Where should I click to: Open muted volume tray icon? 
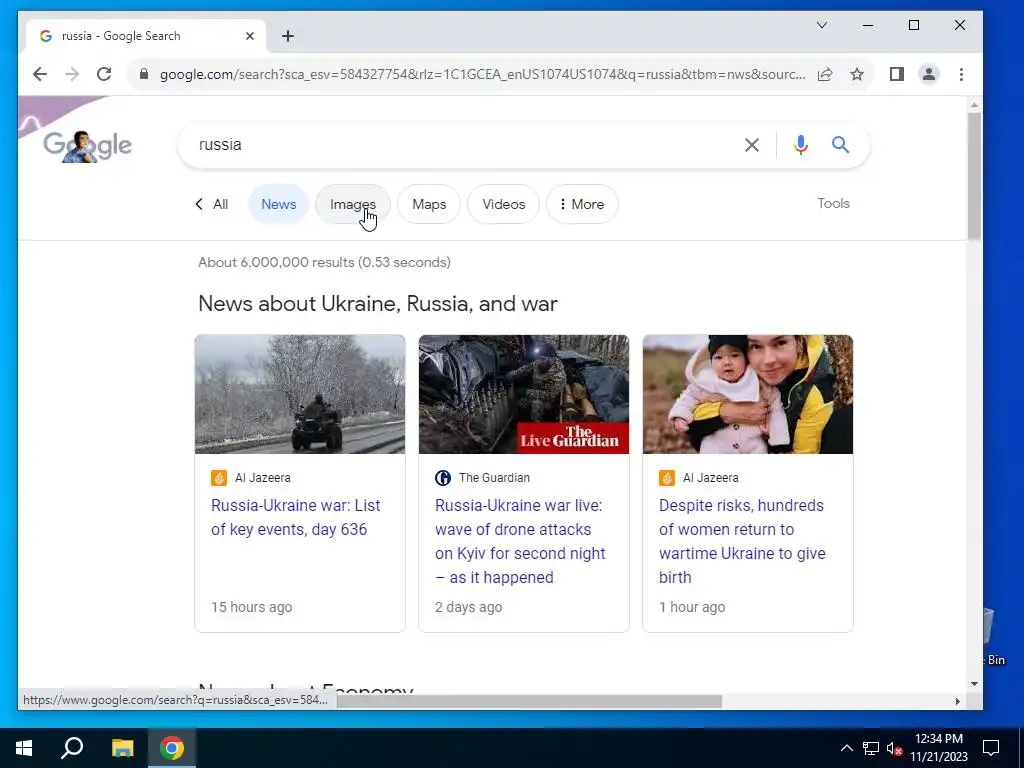[894, 748]
